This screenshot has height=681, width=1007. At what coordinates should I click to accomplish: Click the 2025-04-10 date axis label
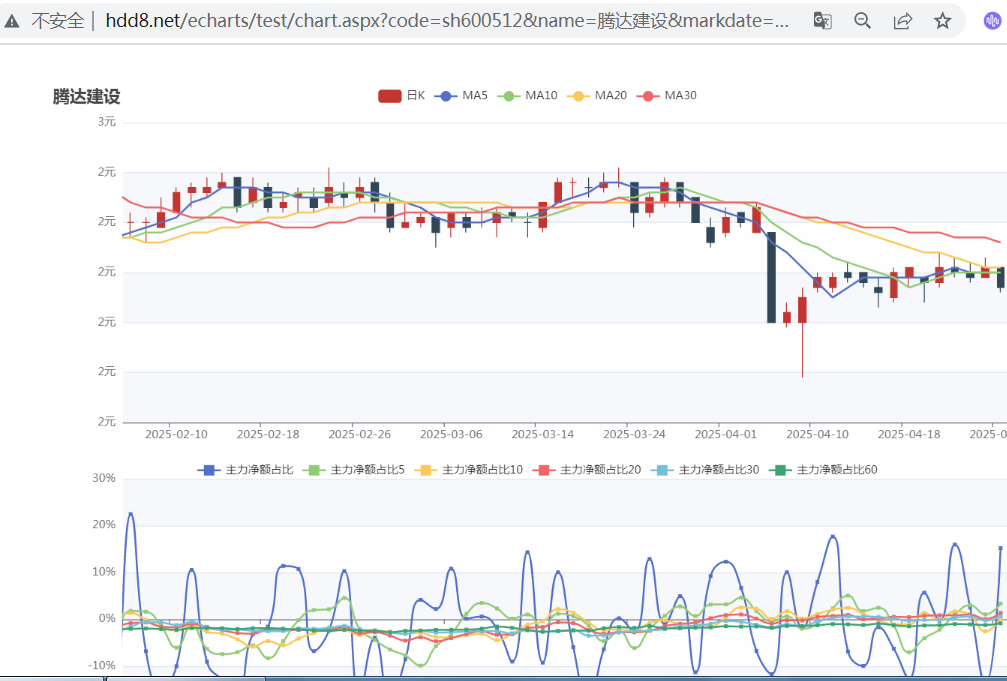click(818, 434)
